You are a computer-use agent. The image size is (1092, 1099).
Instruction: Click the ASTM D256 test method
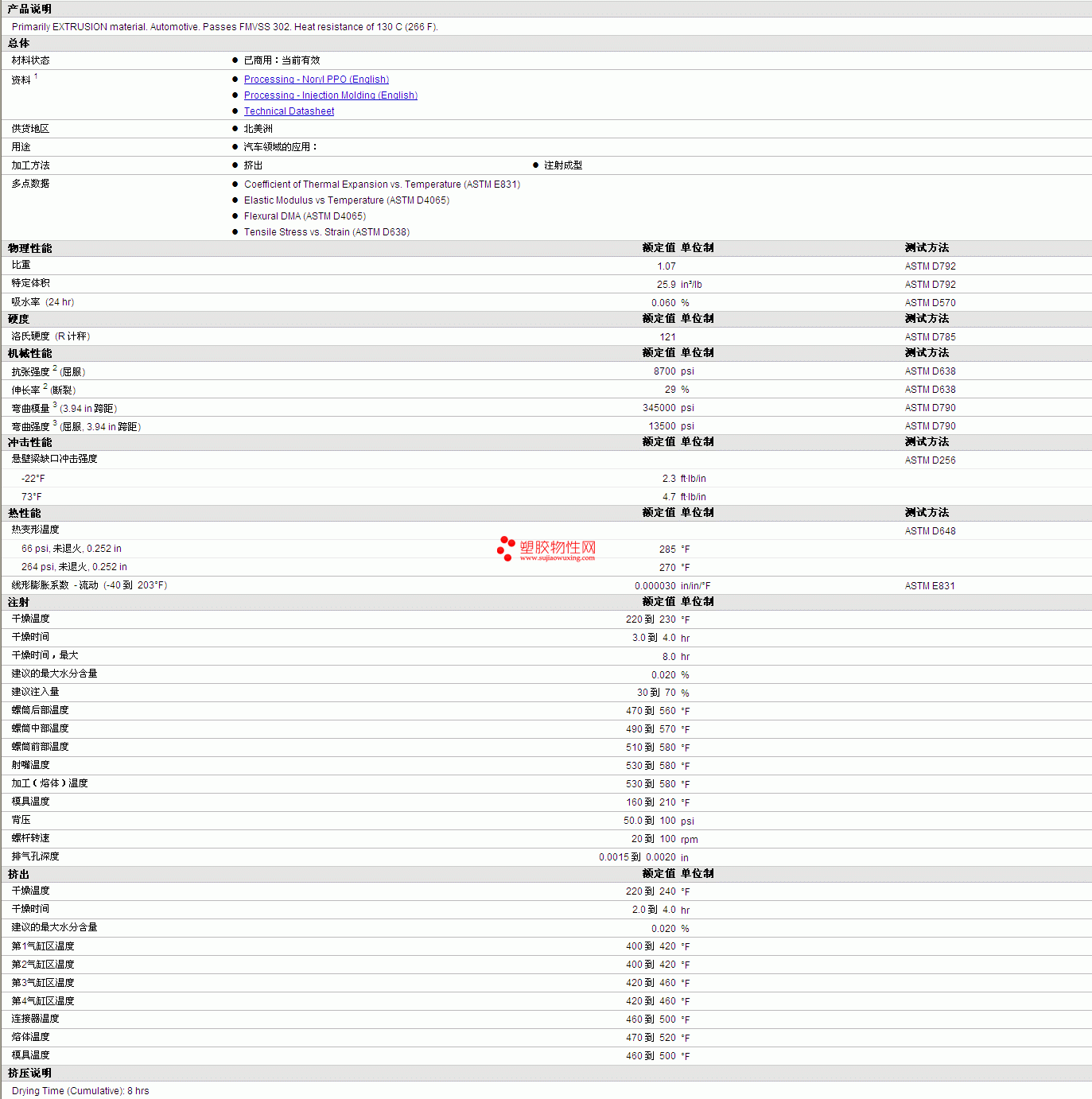pos(931,460)
